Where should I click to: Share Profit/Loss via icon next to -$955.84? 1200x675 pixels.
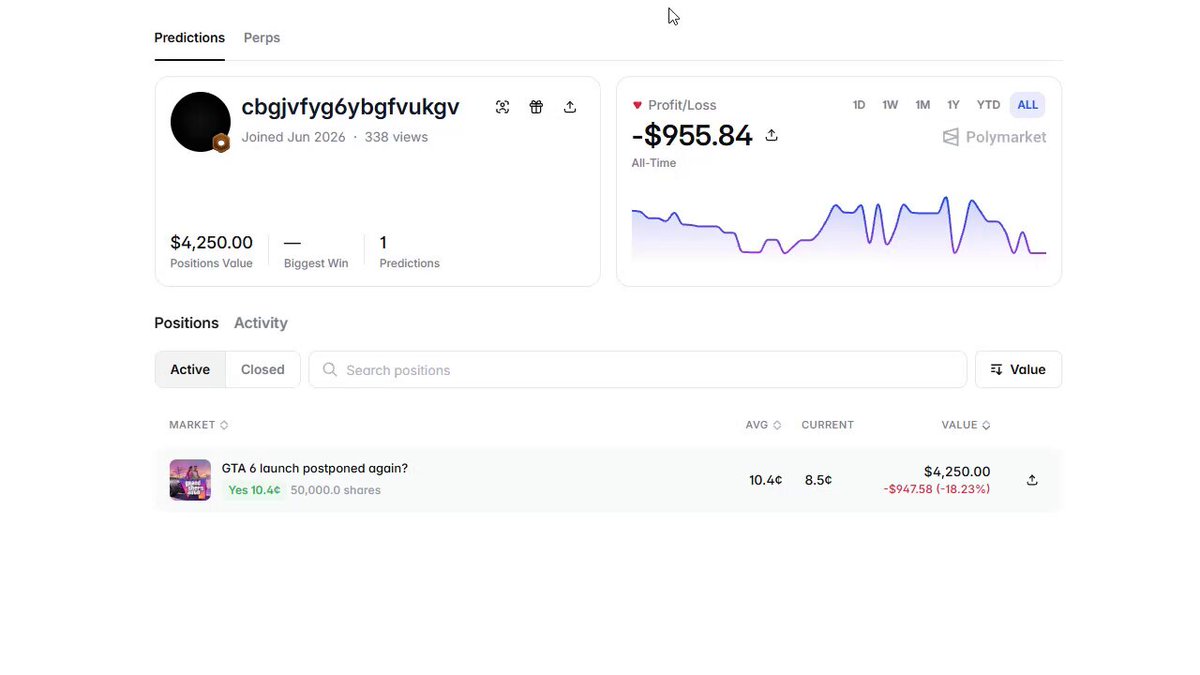tap(771, 135)
